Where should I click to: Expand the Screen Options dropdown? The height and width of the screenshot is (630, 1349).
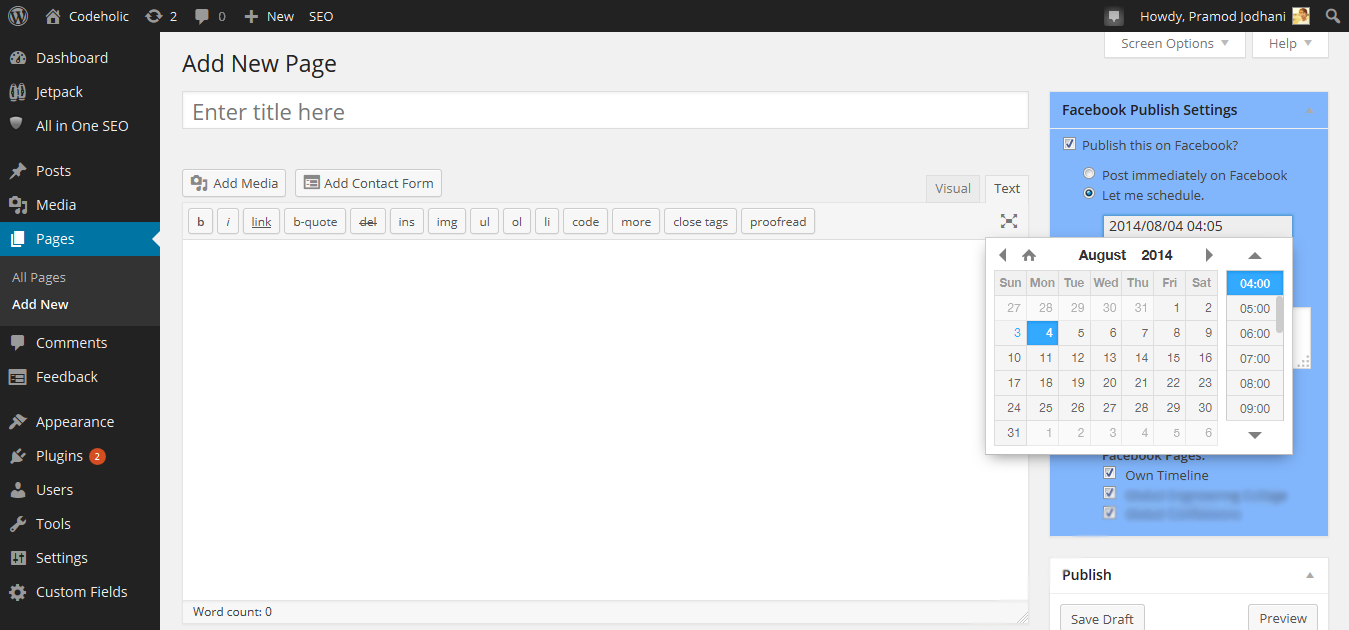[x=1175, y=43]
